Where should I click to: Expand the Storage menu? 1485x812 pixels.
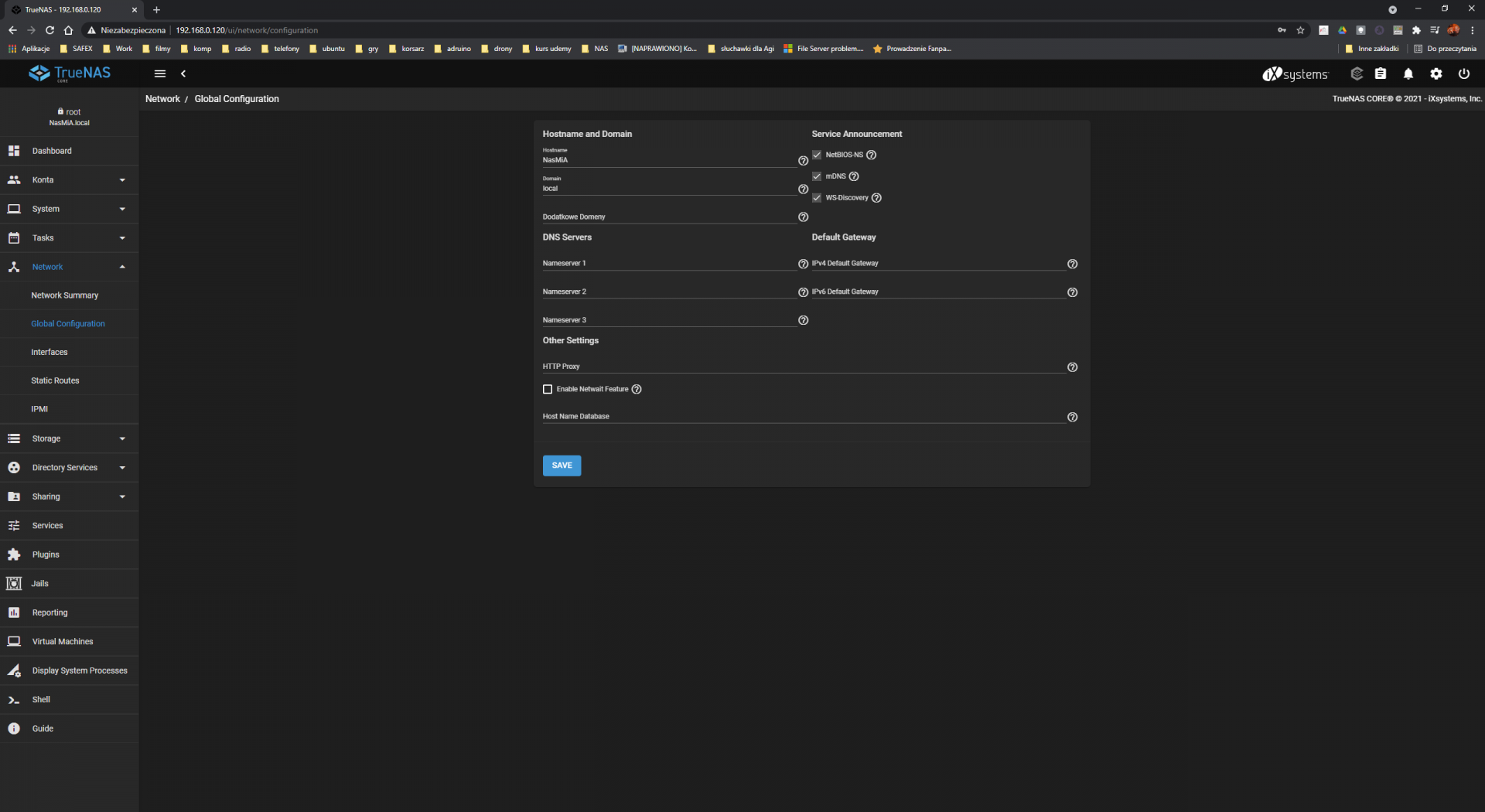pyautogui.click(x=70, y=438)
